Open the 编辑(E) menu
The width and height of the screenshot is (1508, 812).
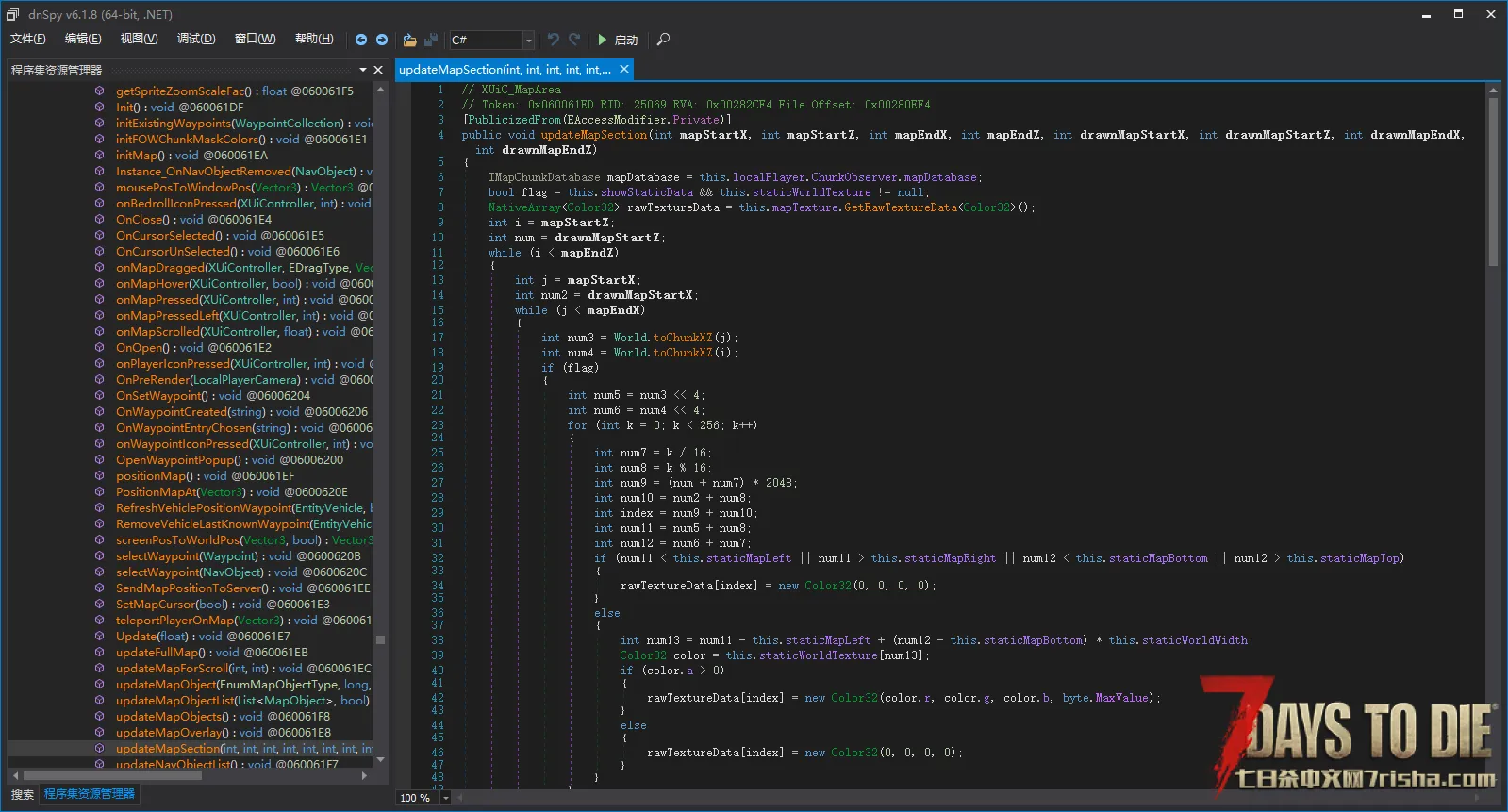click(x=83, y=39)
